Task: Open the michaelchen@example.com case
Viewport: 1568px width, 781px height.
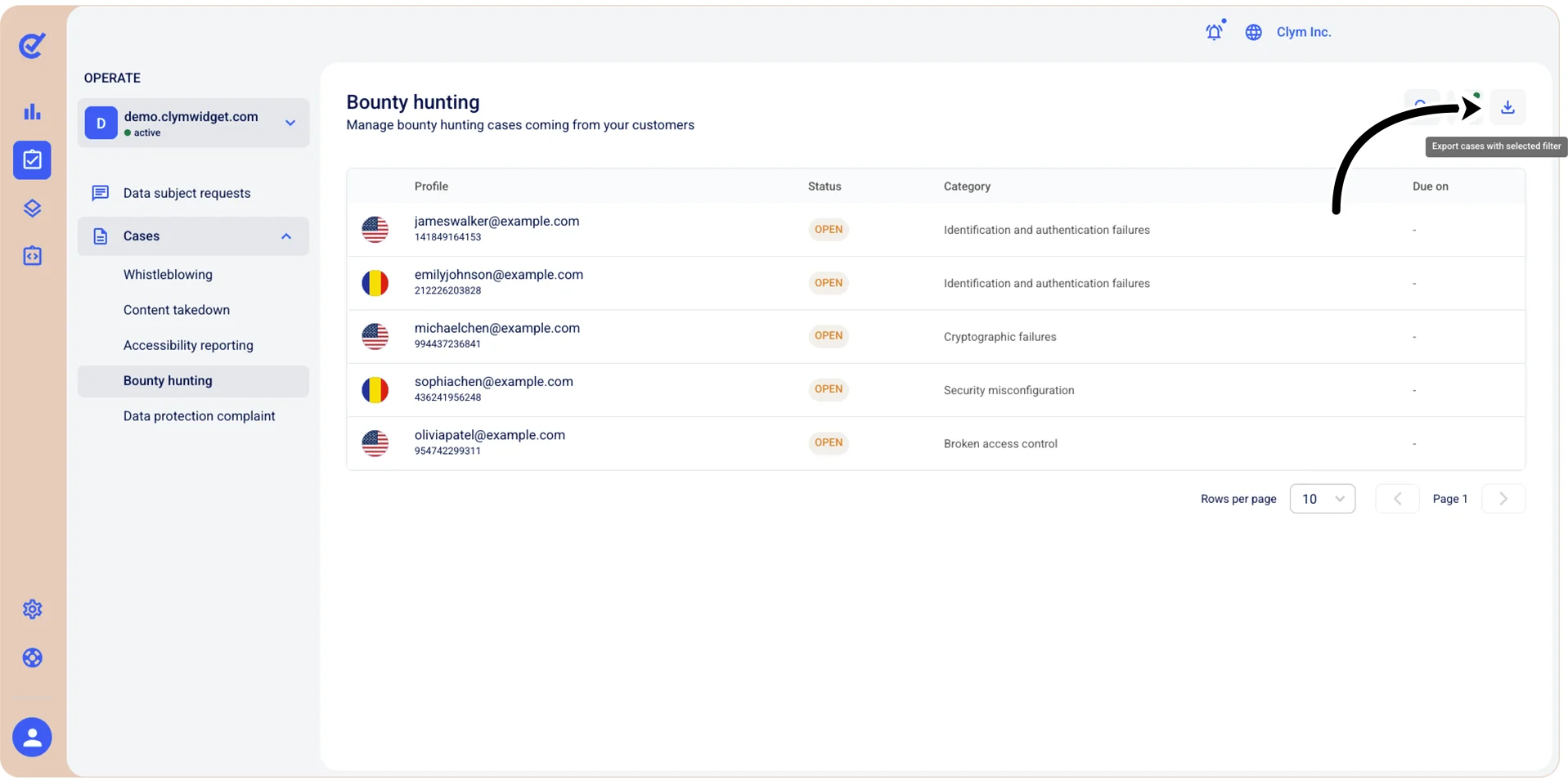Action: 496,328
